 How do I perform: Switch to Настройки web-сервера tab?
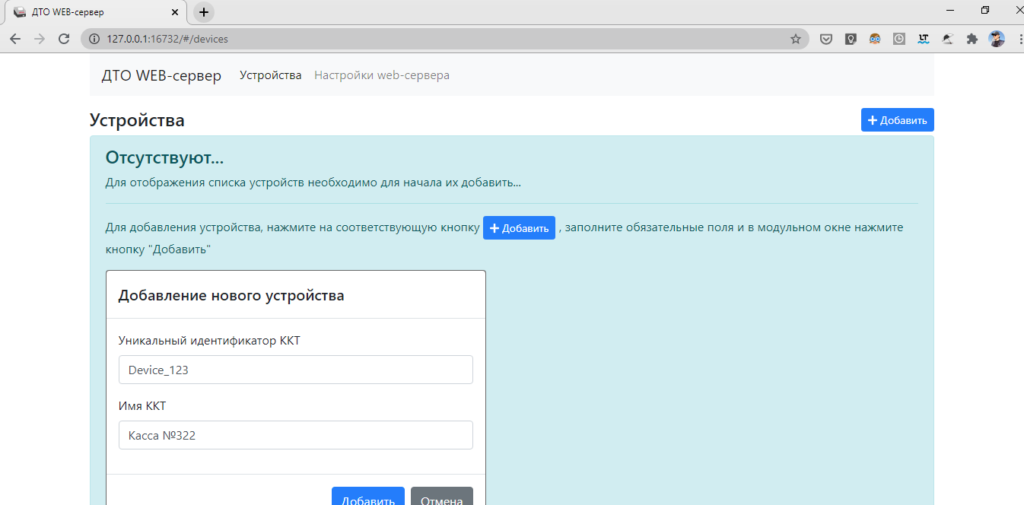click(381, 75)
